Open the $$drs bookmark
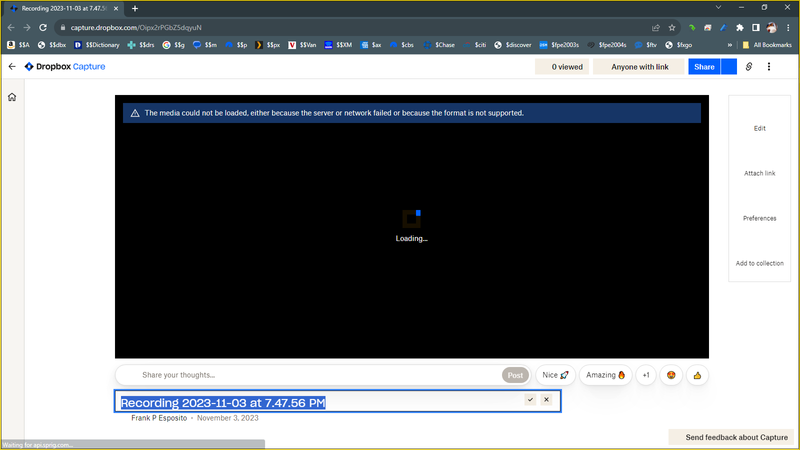Screen dimensions: 800x450 pos(141,45)
